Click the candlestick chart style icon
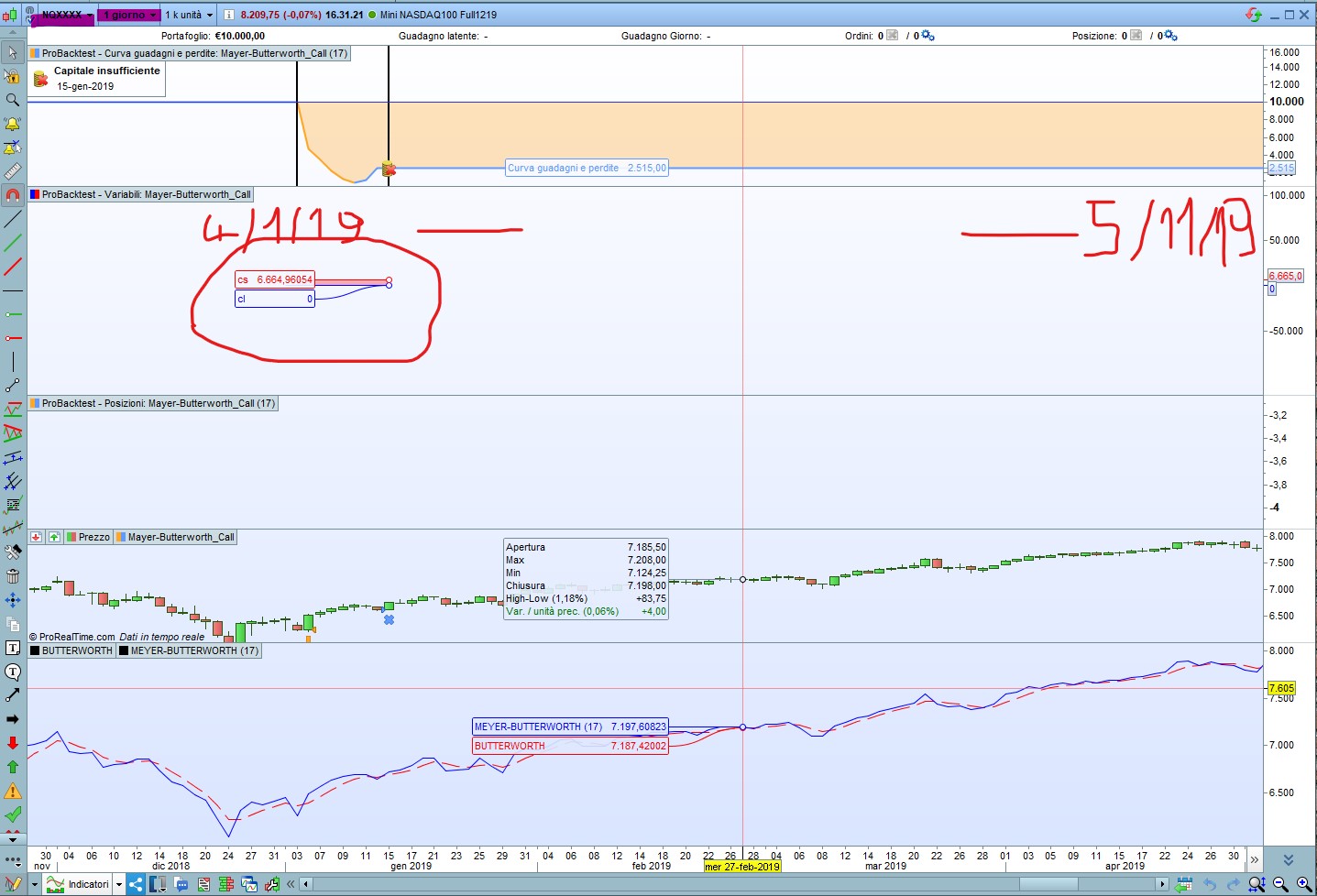Viewport: 1317px width, 896px height. [10, 15]
